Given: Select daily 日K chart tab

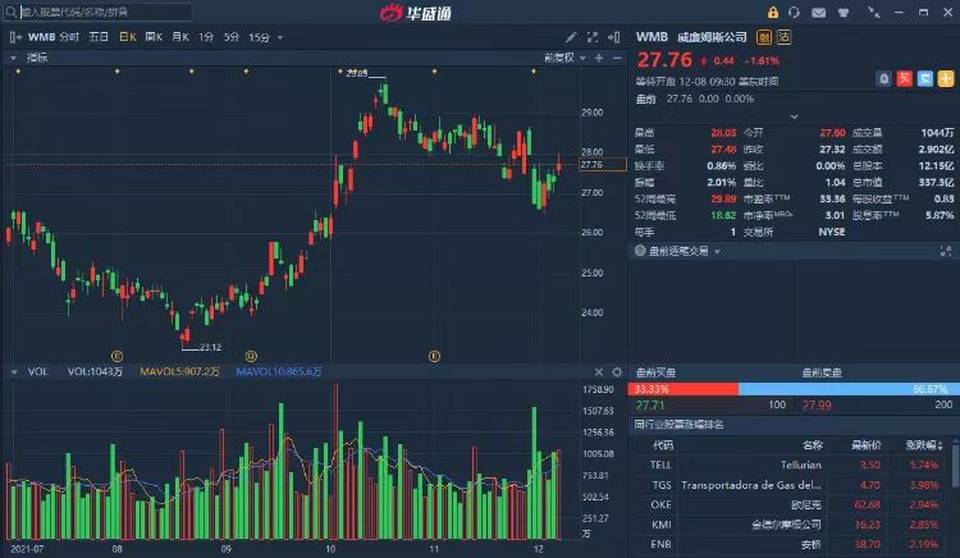Looking at the screenshot, I should click(x=127, y=37).
